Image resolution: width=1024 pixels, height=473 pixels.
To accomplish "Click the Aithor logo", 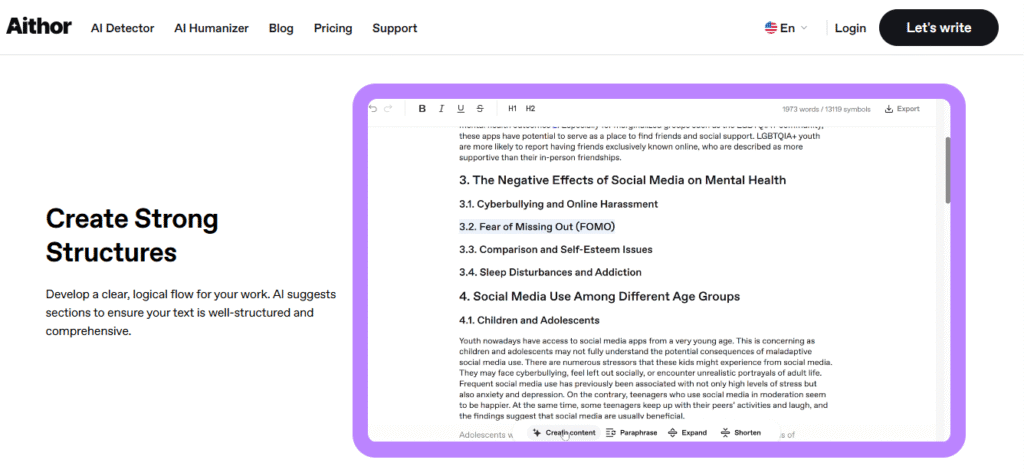I will pyautogui.click(x=39, y=27).
